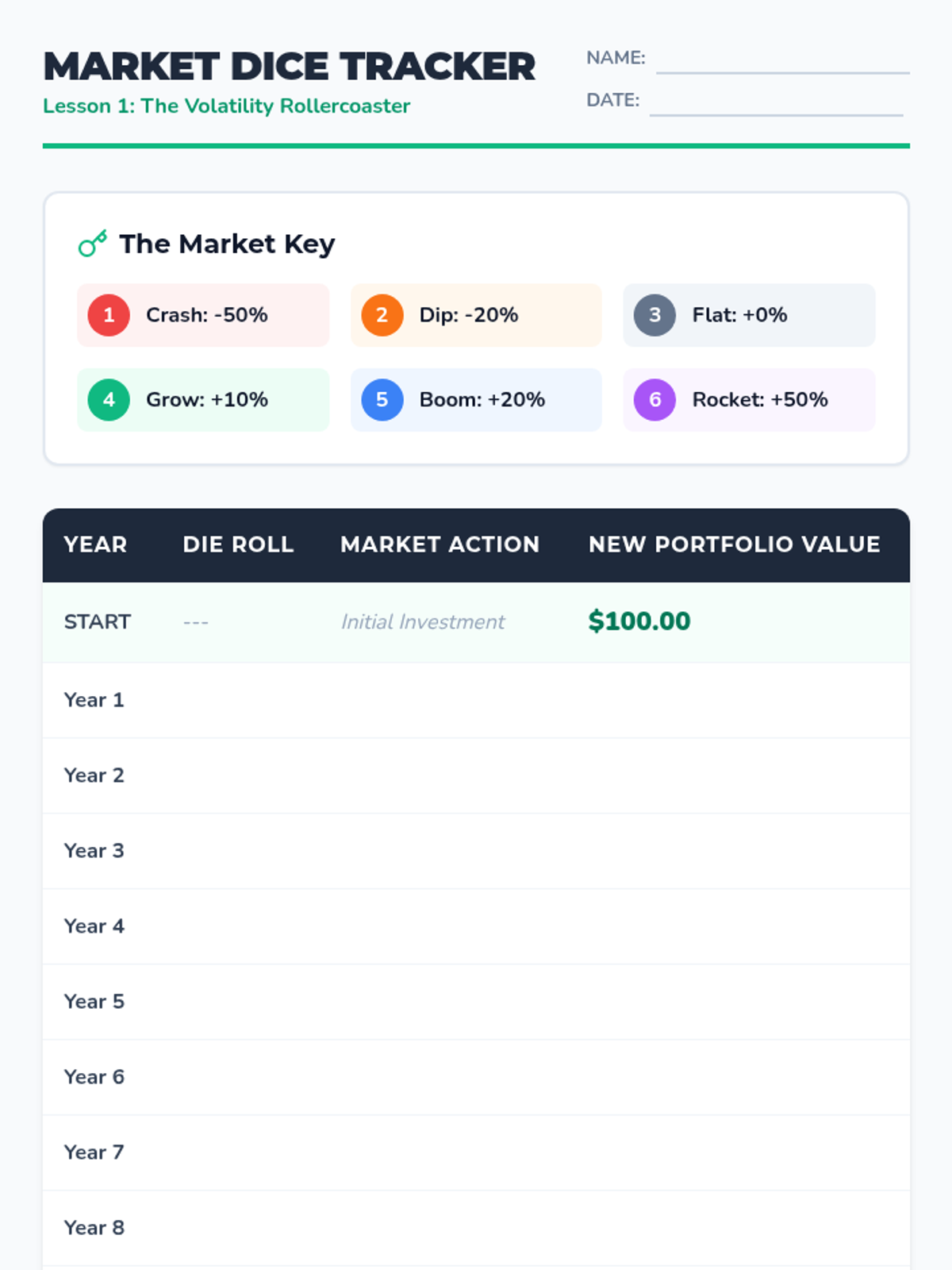Click the Initial Investment text

coord(423,622)
